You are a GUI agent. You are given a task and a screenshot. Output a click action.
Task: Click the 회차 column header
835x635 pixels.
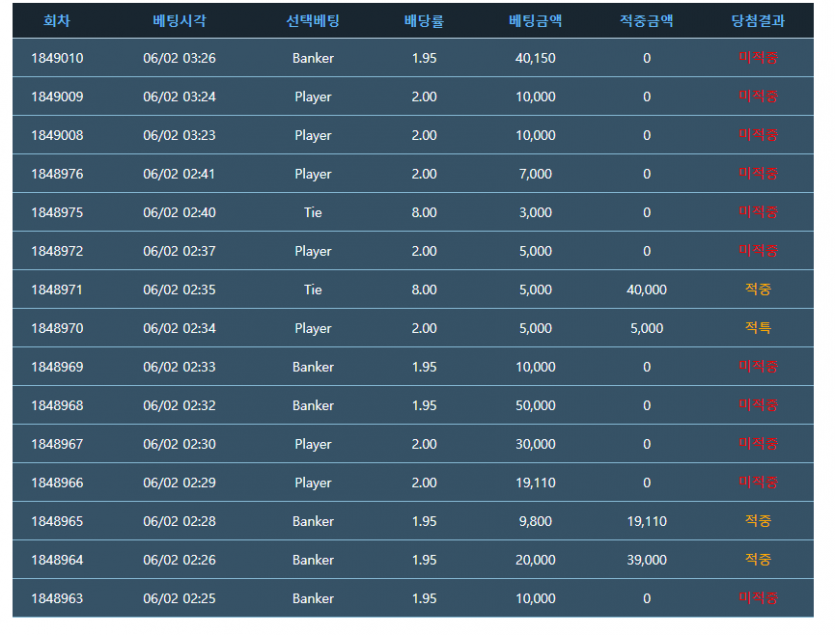(56, 21)
